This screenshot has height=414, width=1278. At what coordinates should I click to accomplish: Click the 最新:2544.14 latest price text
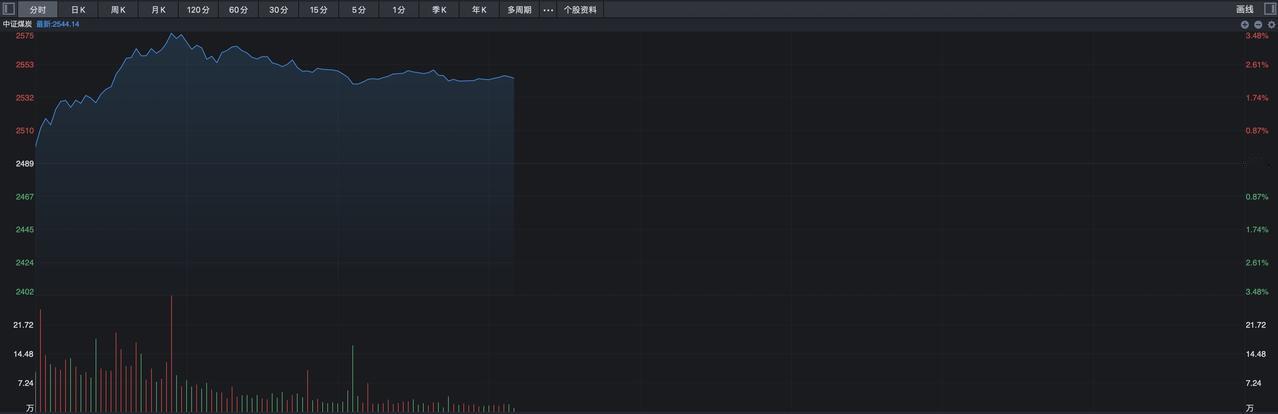pyautogui.click(x=58, y=24)
